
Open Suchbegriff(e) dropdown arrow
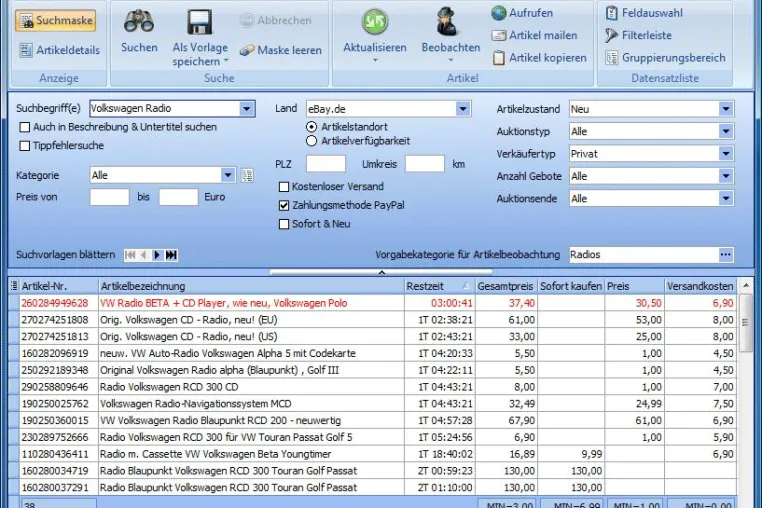(246, 108)
